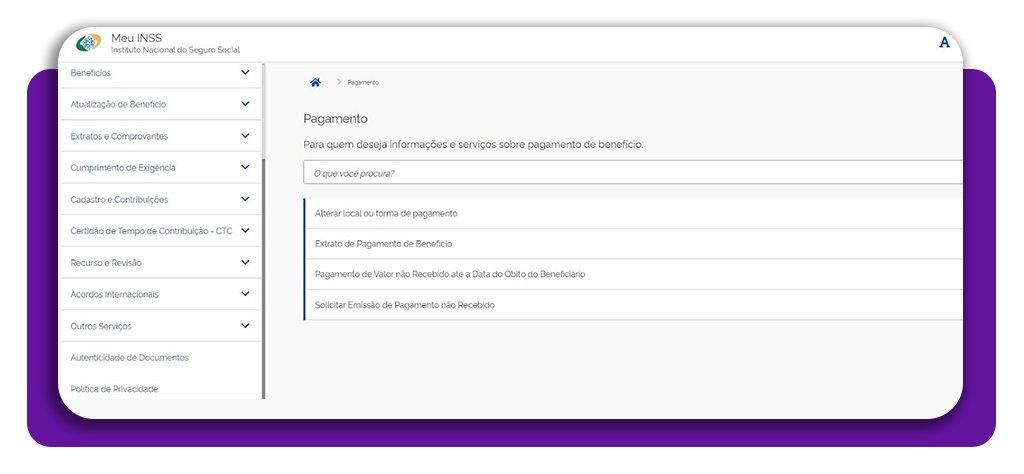Open Autenticidade de Documentos link
This screenshot has height=474, width=1024.
click(x=129, y=358)
